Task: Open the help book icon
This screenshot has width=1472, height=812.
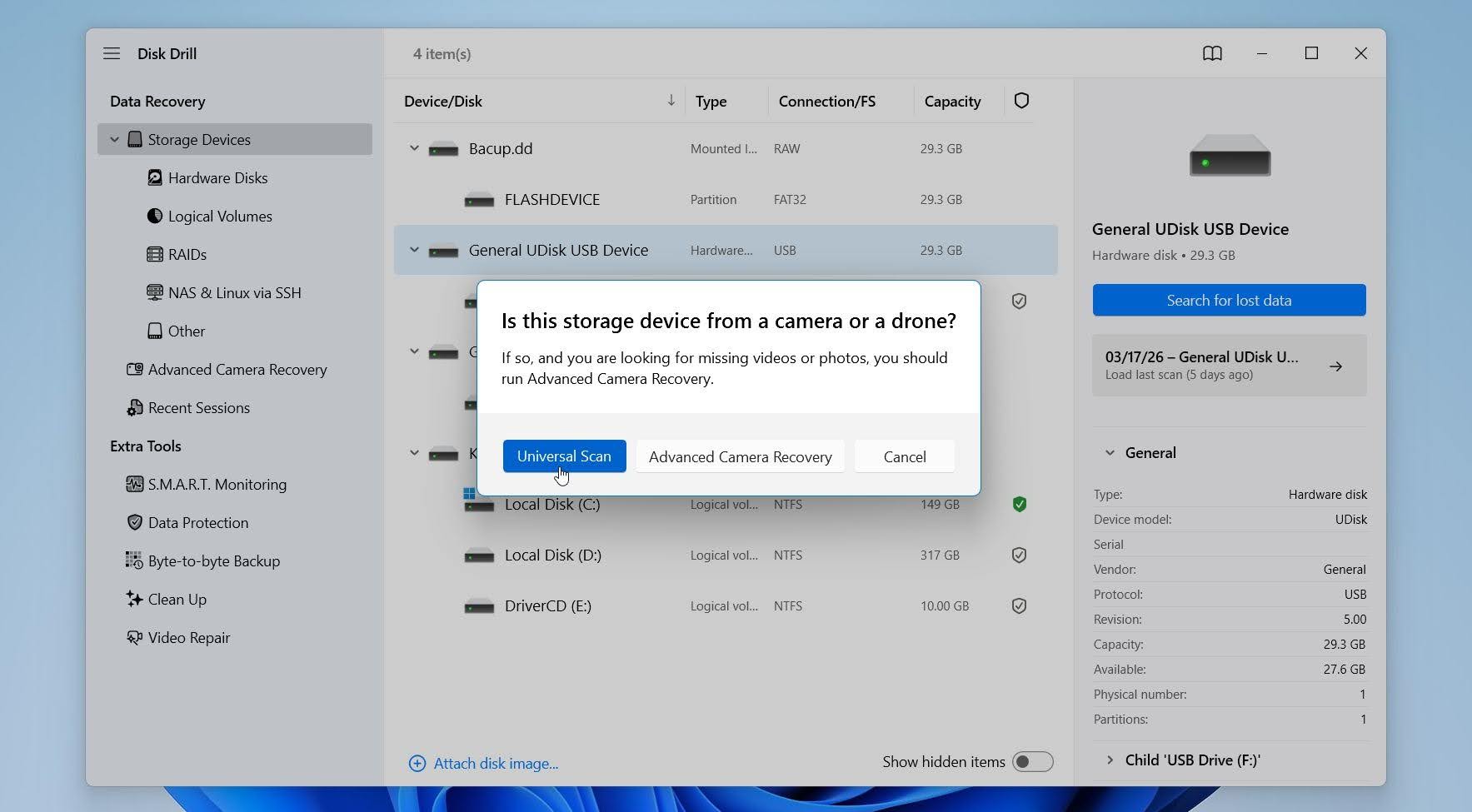Action: 1212,53
